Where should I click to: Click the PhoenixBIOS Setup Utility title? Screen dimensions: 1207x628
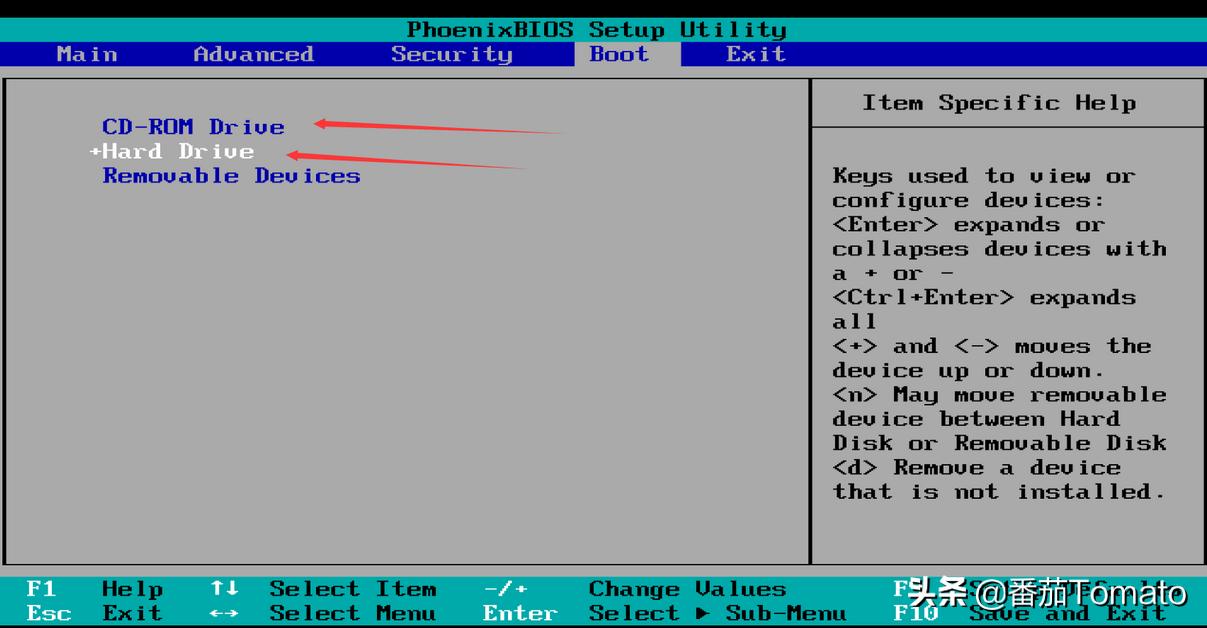click(597, 30)
